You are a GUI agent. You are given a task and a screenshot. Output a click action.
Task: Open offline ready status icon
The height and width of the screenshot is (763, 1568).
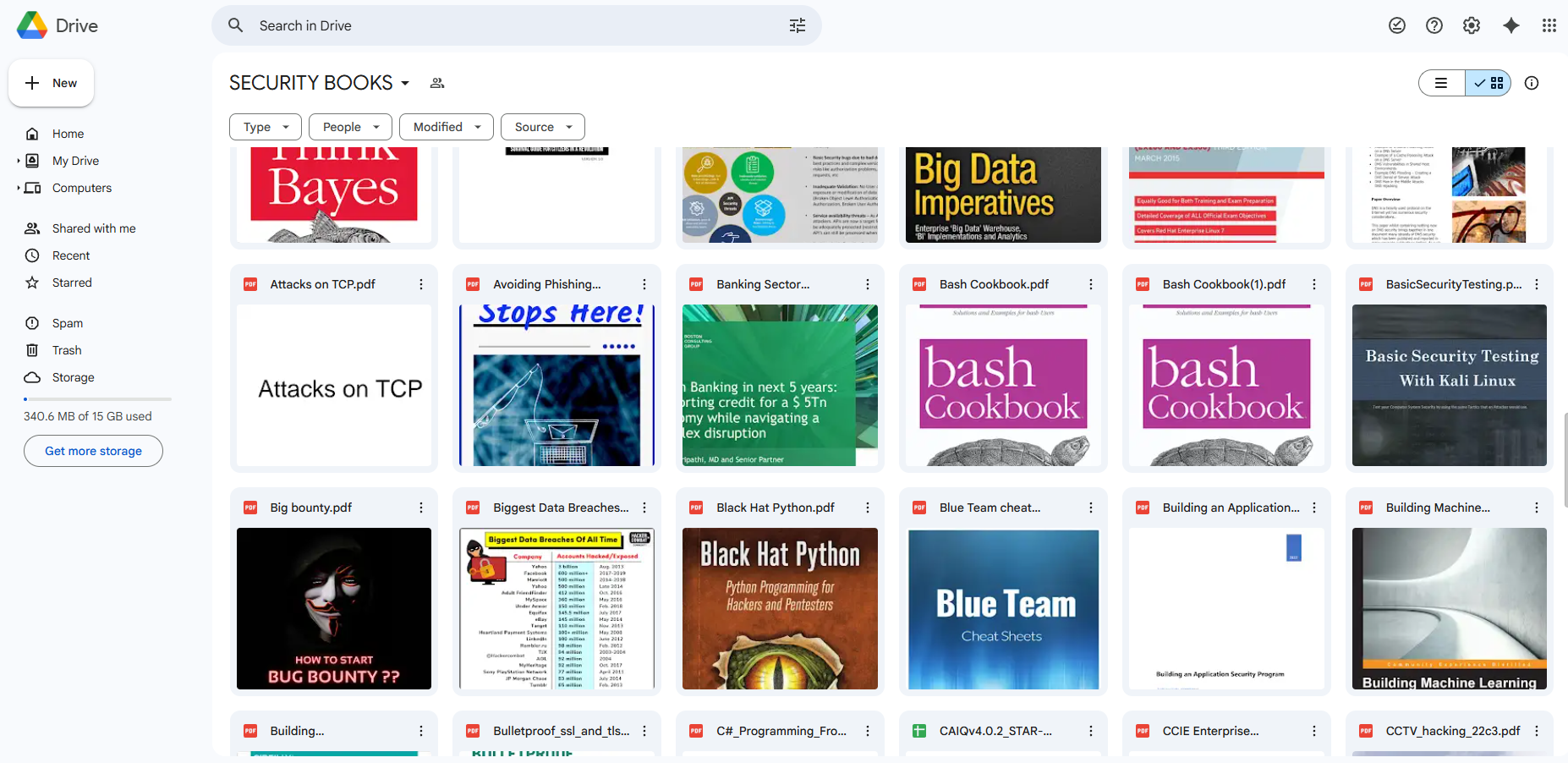tap(1397, 25)
